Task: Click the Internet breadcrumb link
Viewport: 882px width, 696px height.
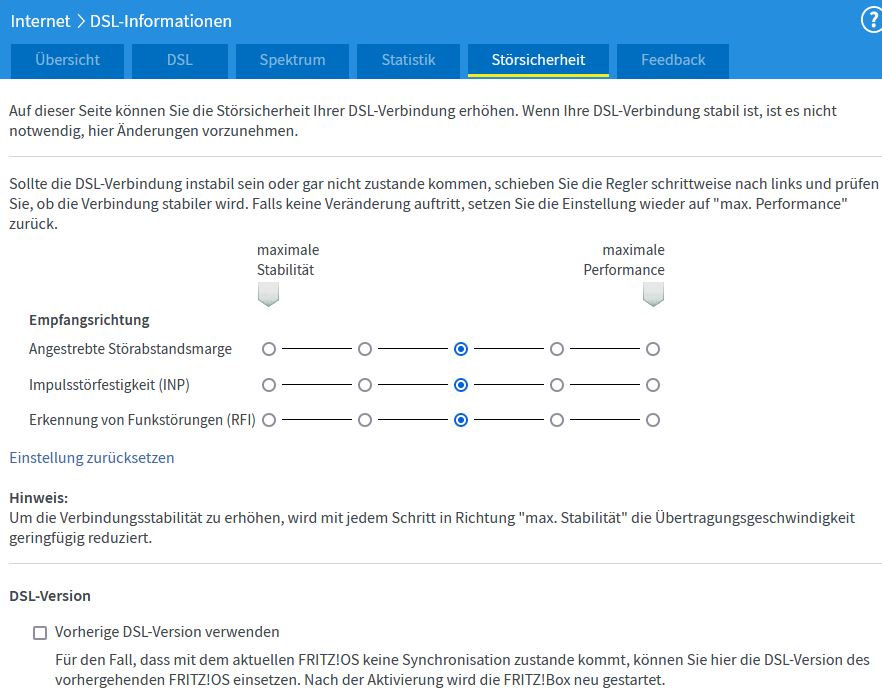Action: point(40,21)
